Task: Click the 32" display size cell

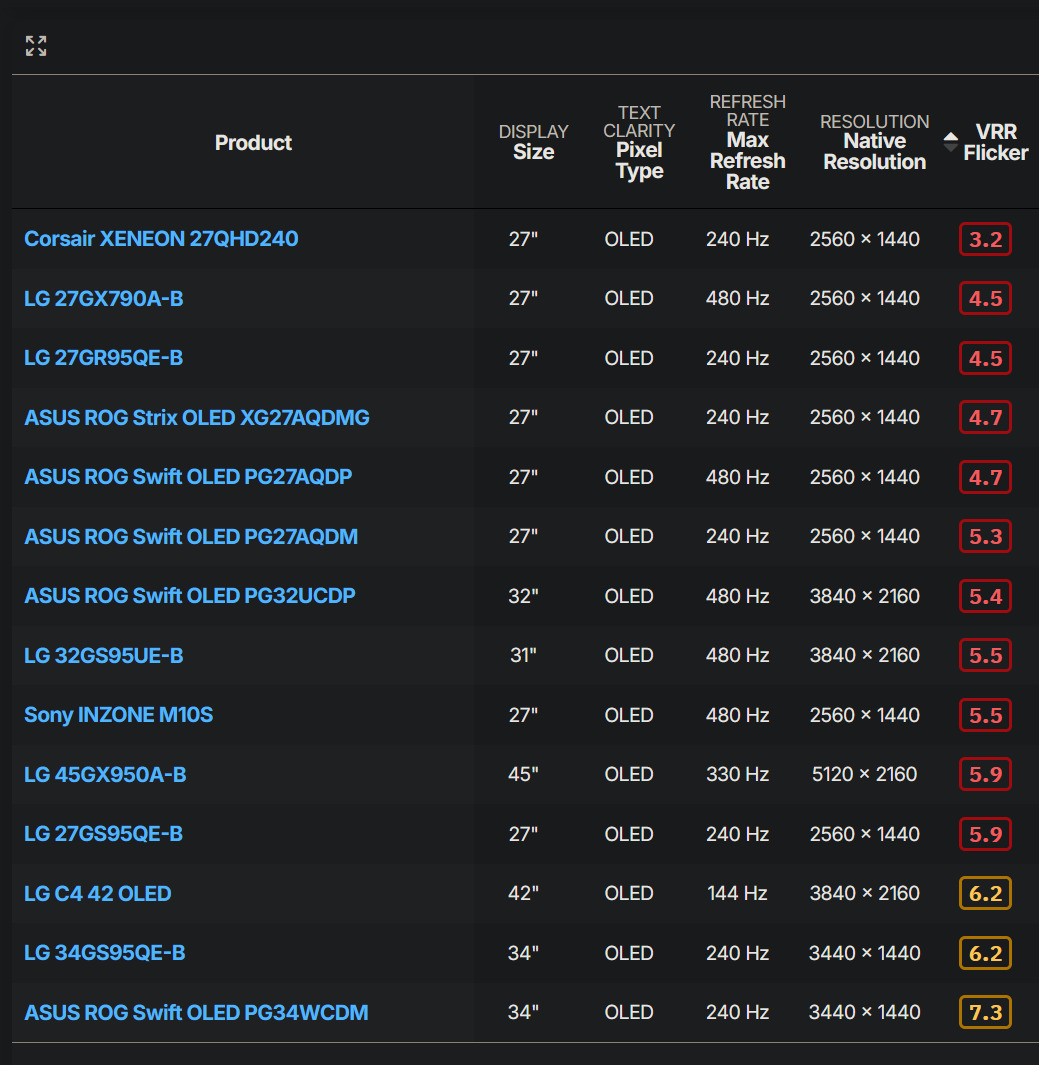Action: (x=524, y=596)
